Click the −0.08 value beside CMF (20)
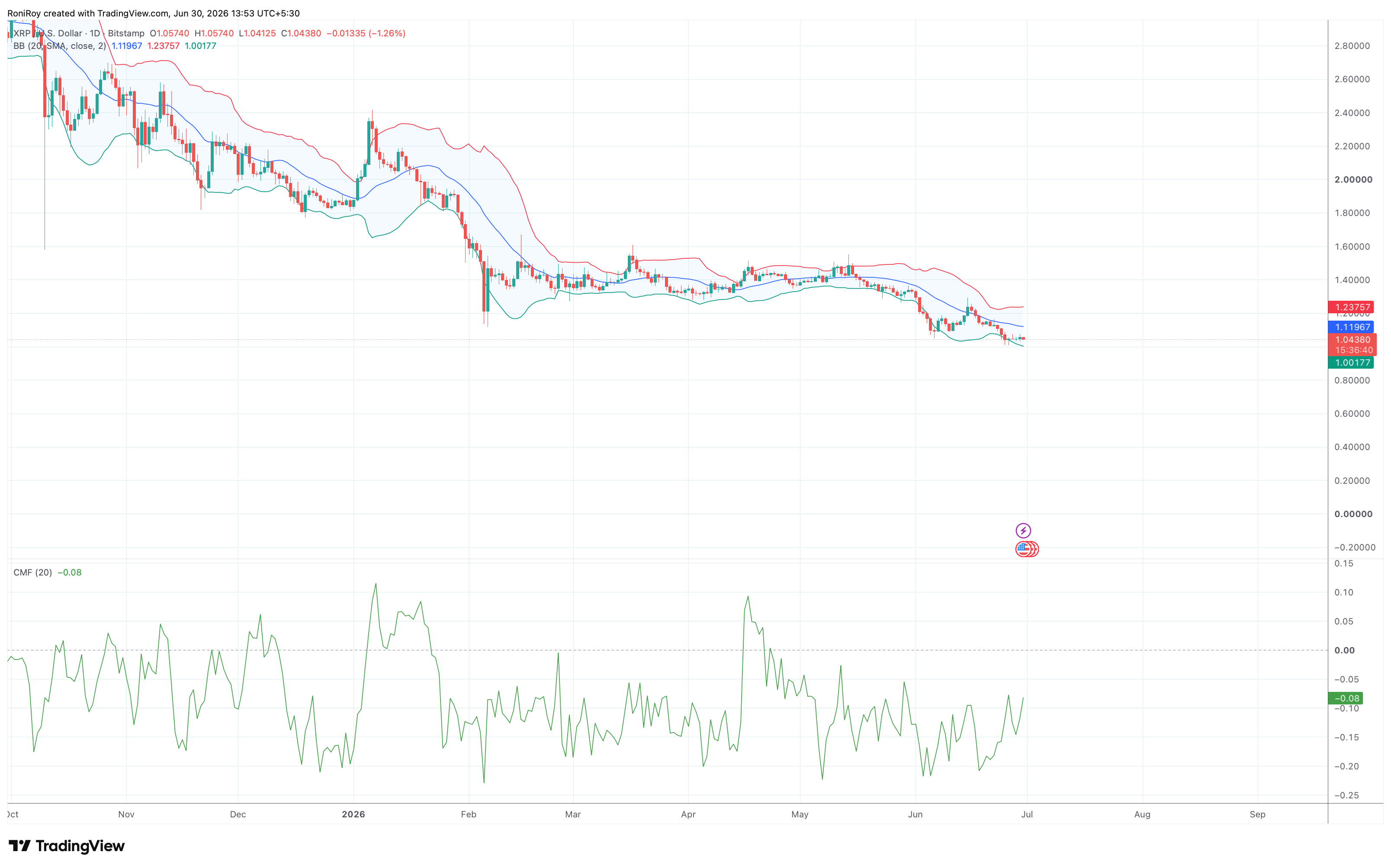The width and height of the screenshot is (1391, 868). [69, 572]
